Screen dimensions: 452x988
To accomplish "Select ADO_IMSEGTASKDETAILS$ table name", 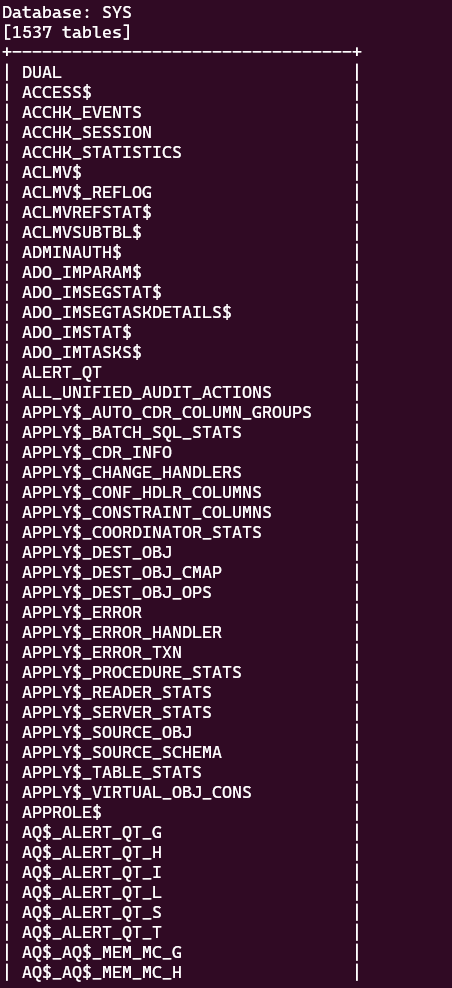I will pos(127,313).
